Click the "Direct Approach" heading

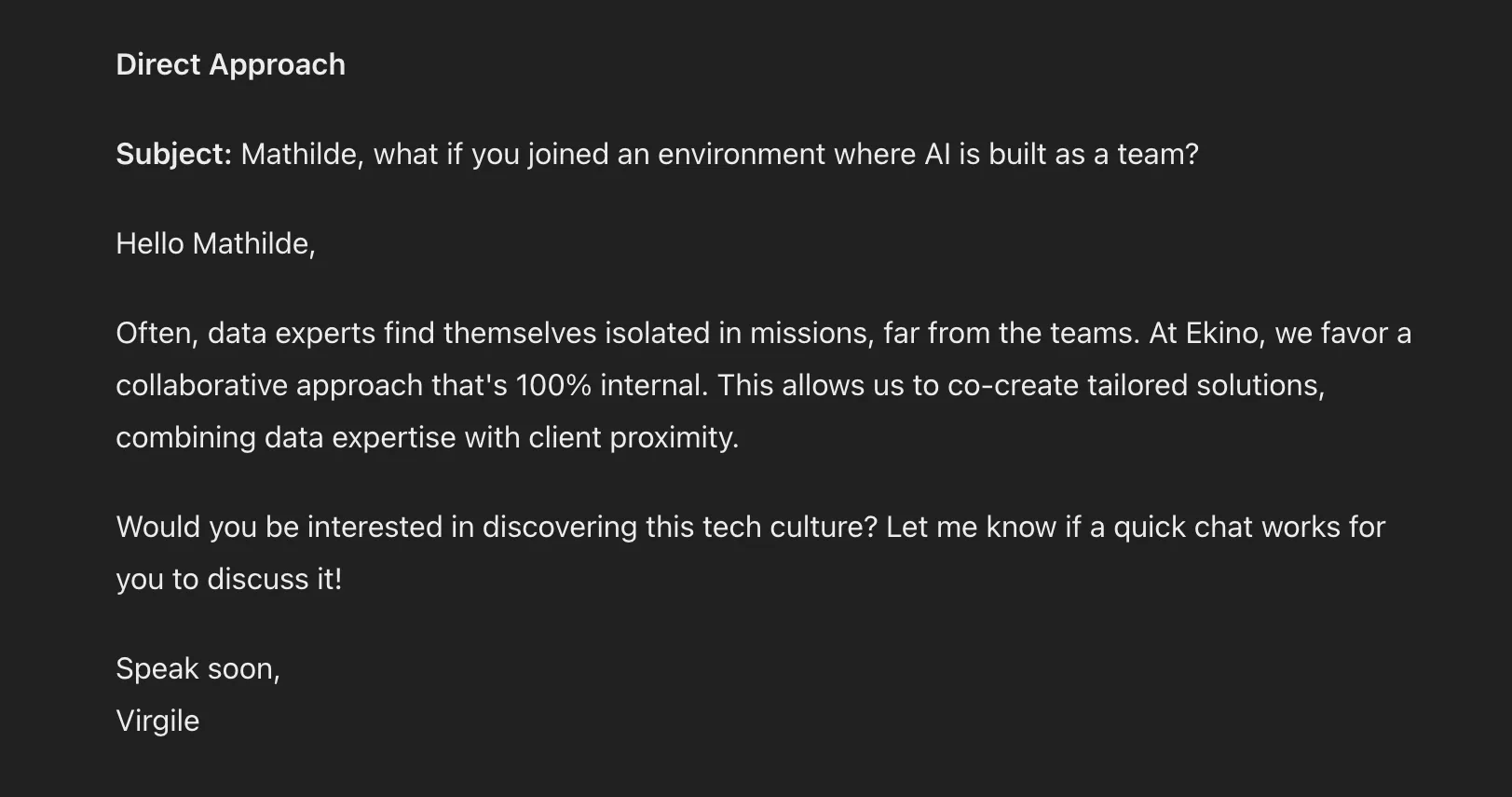click(x=230, y=64)
